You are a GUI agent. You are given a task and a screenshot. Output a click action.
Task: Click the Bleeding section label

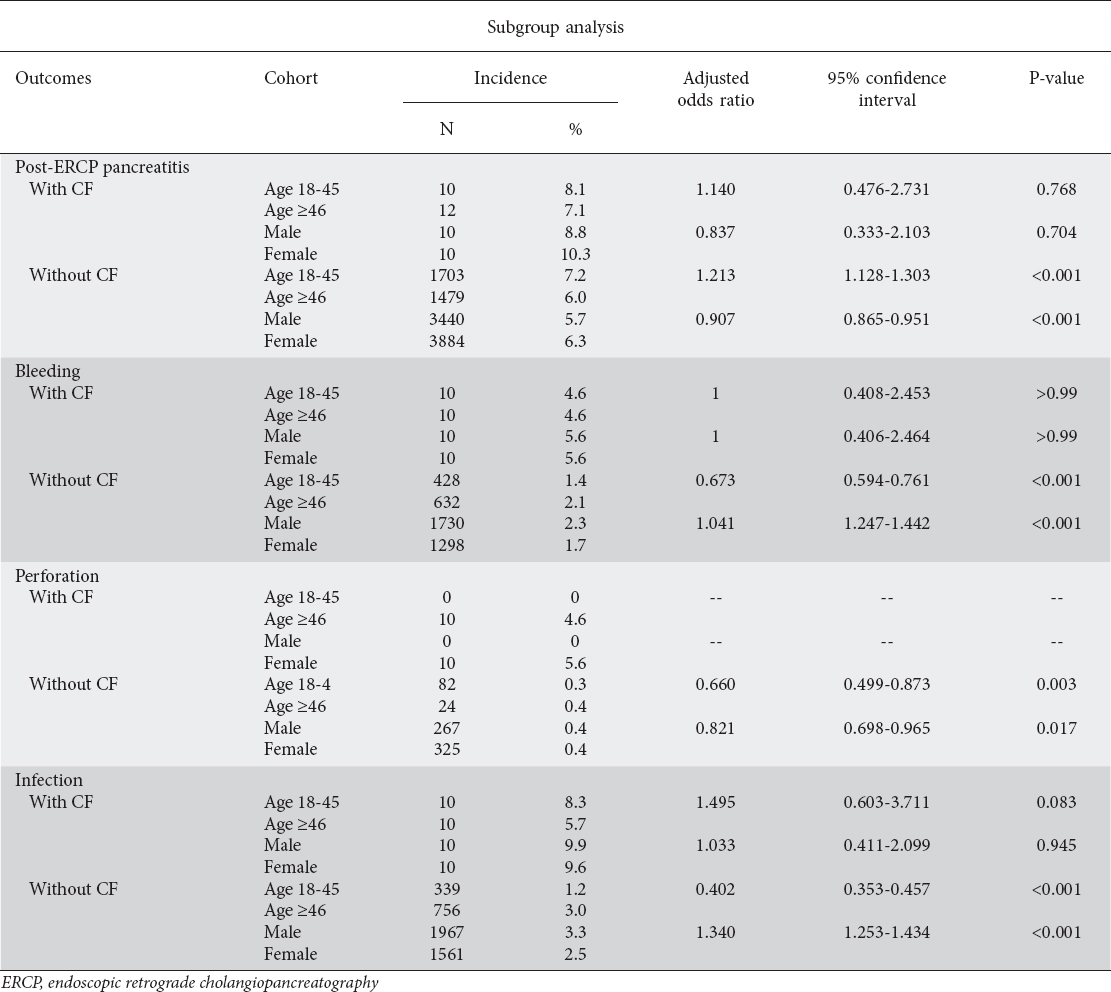(47, 371)
